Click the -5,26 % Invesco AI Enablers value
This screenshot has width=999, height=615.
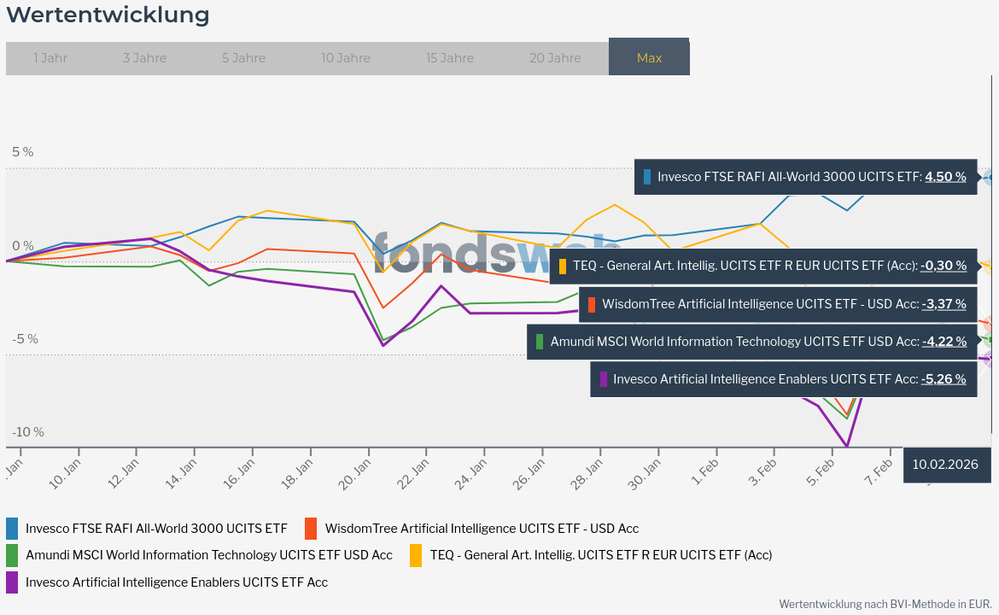[944, 379]
